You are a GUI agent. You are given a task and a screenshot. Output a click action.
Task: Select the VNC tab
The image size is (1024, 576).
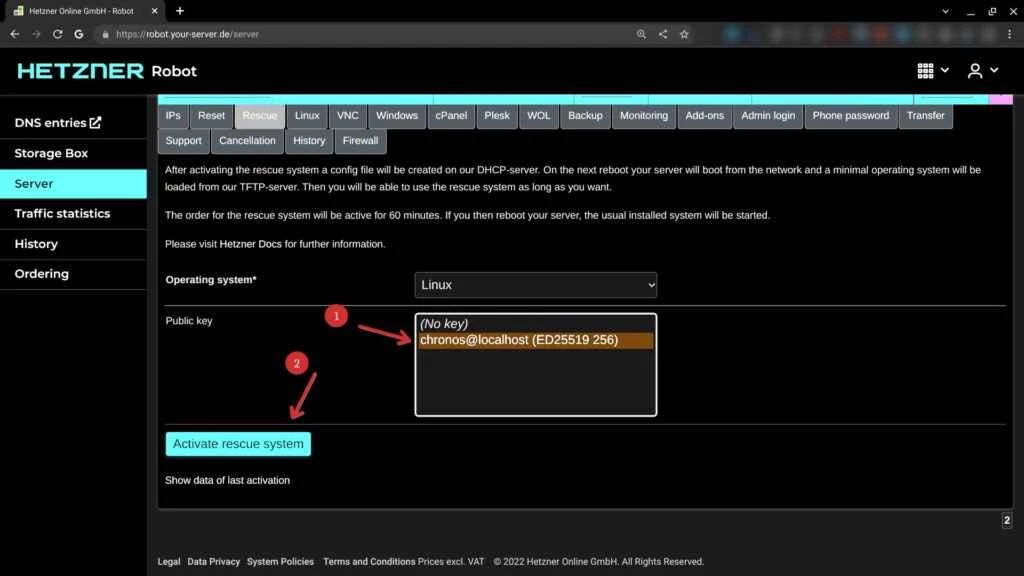(347, 116)
